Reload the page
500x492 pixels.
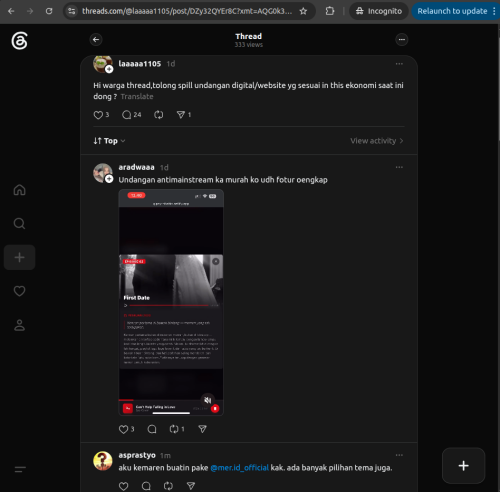coord(49,11)
